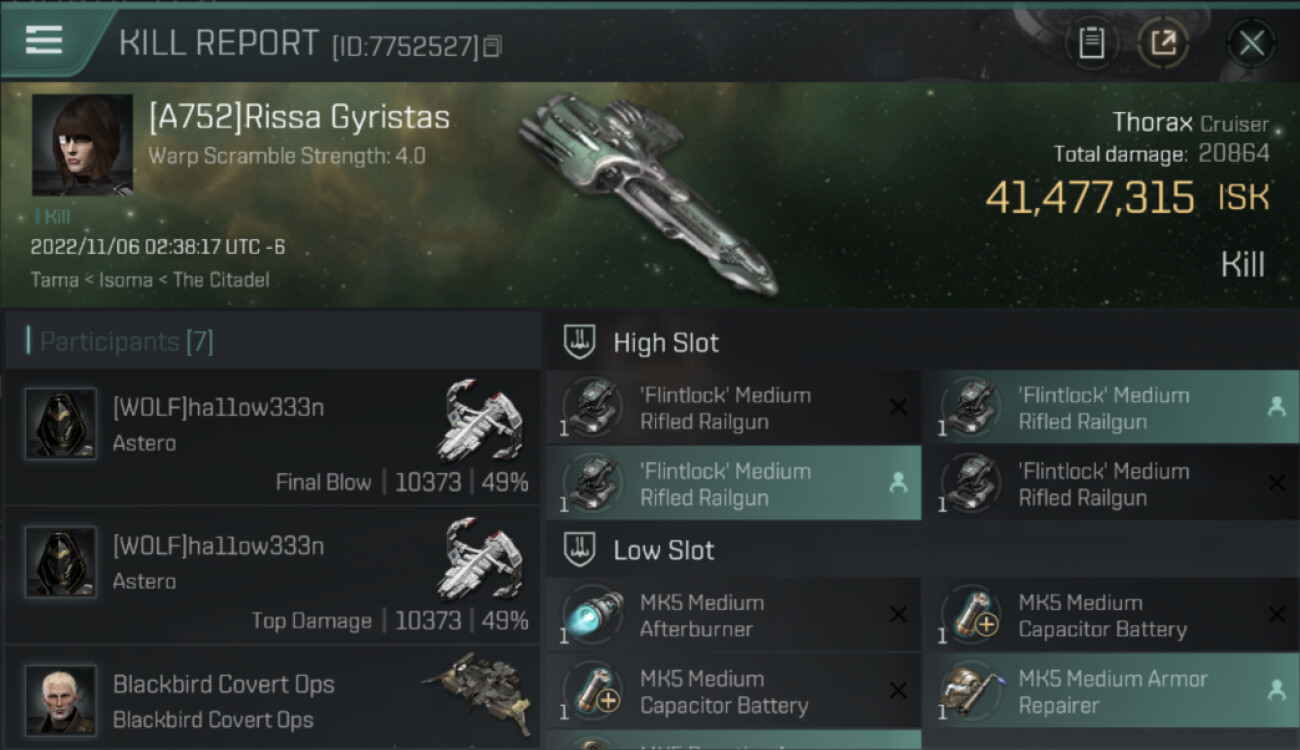Viewport: 1300px width, 750px height.
Task: Click the share kill report icon
Action: point(1163,43)
